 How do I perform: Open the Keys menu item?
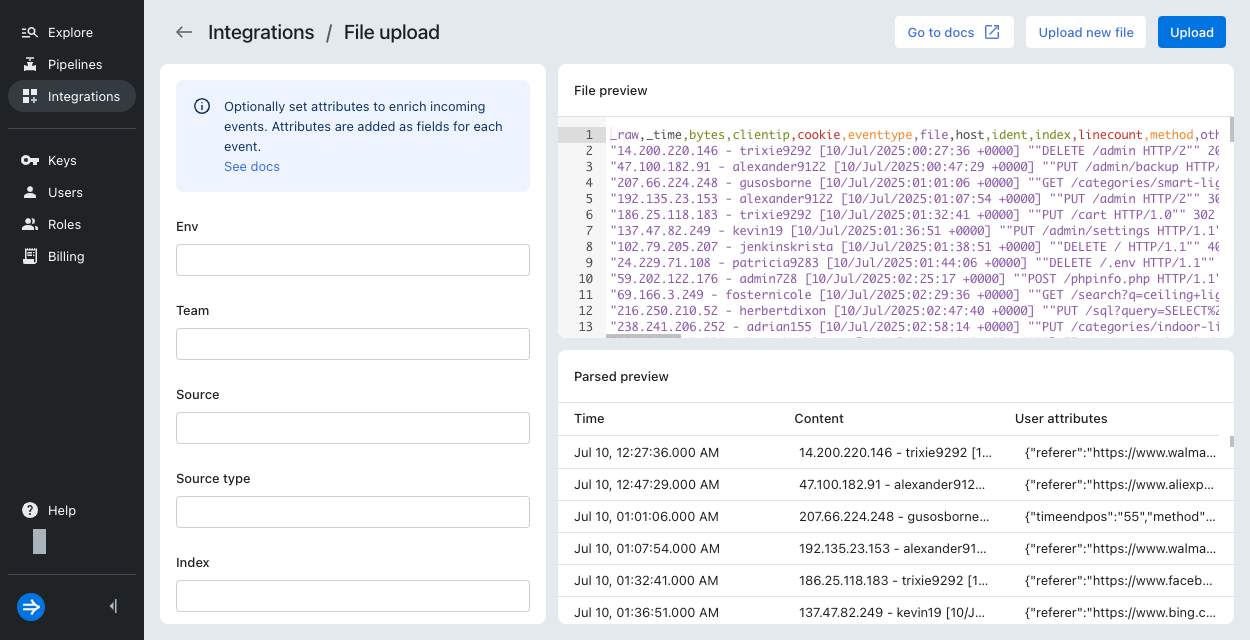click(x=72, y=160)
